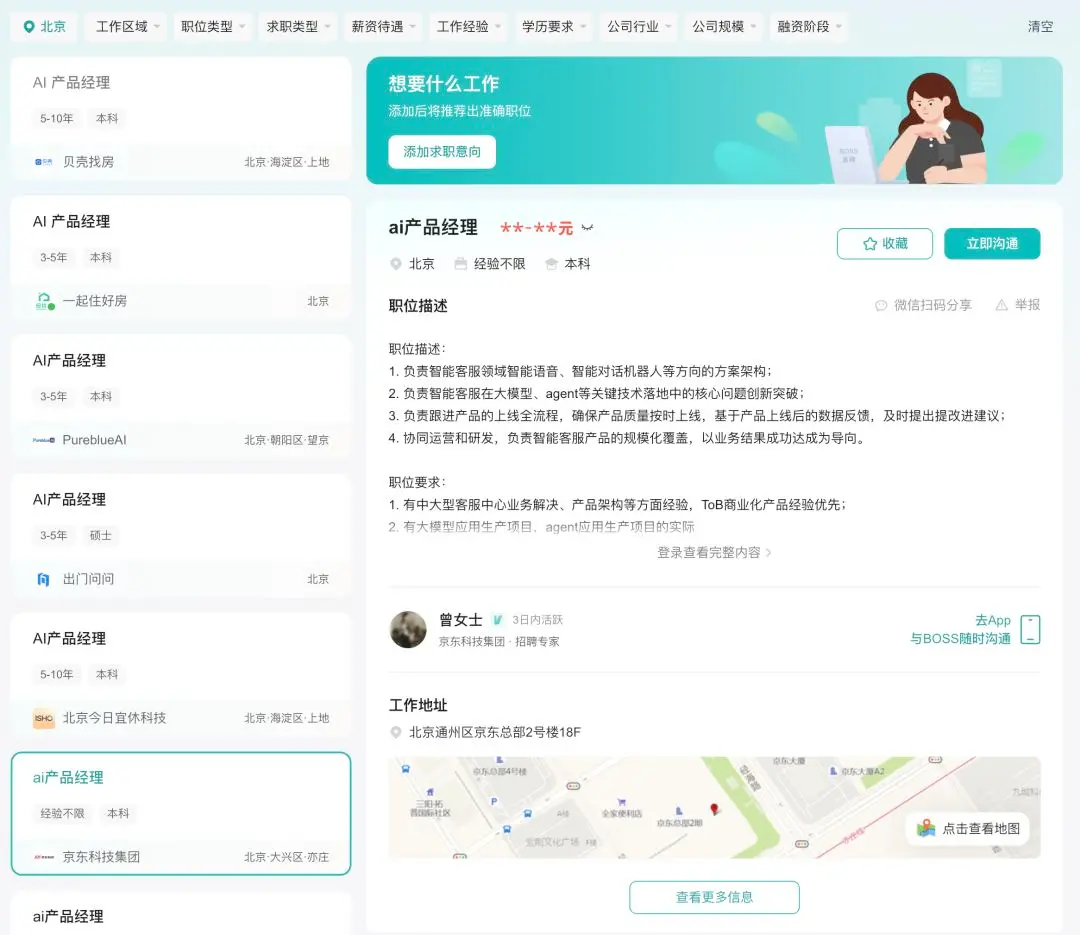
Task: Click the eye icon beside hidden salary
Action: pos(588,227)
